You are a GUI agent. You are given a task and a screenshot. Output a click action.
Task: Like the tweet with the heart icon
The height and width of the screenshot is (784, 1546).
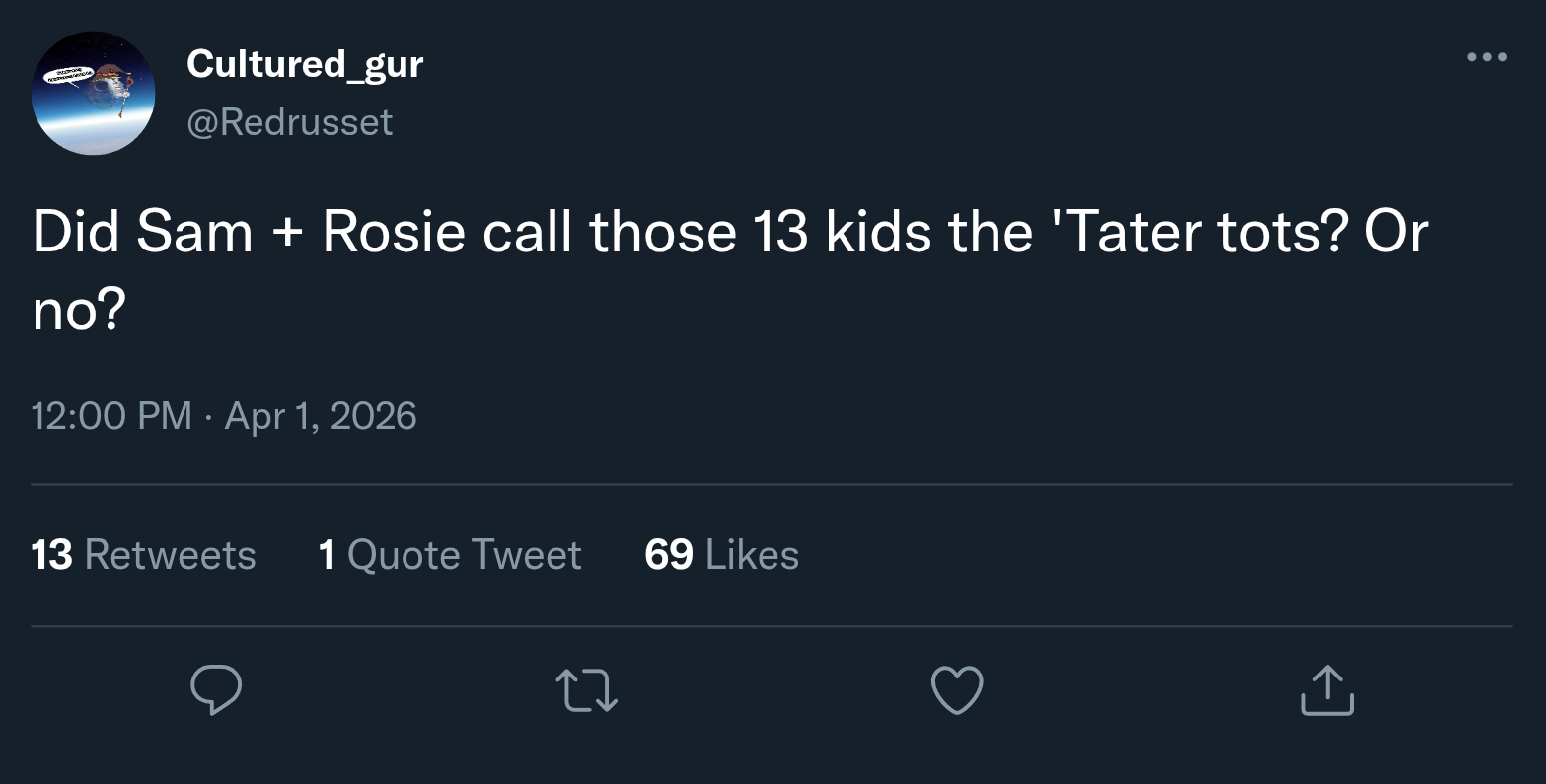point(957,689)
